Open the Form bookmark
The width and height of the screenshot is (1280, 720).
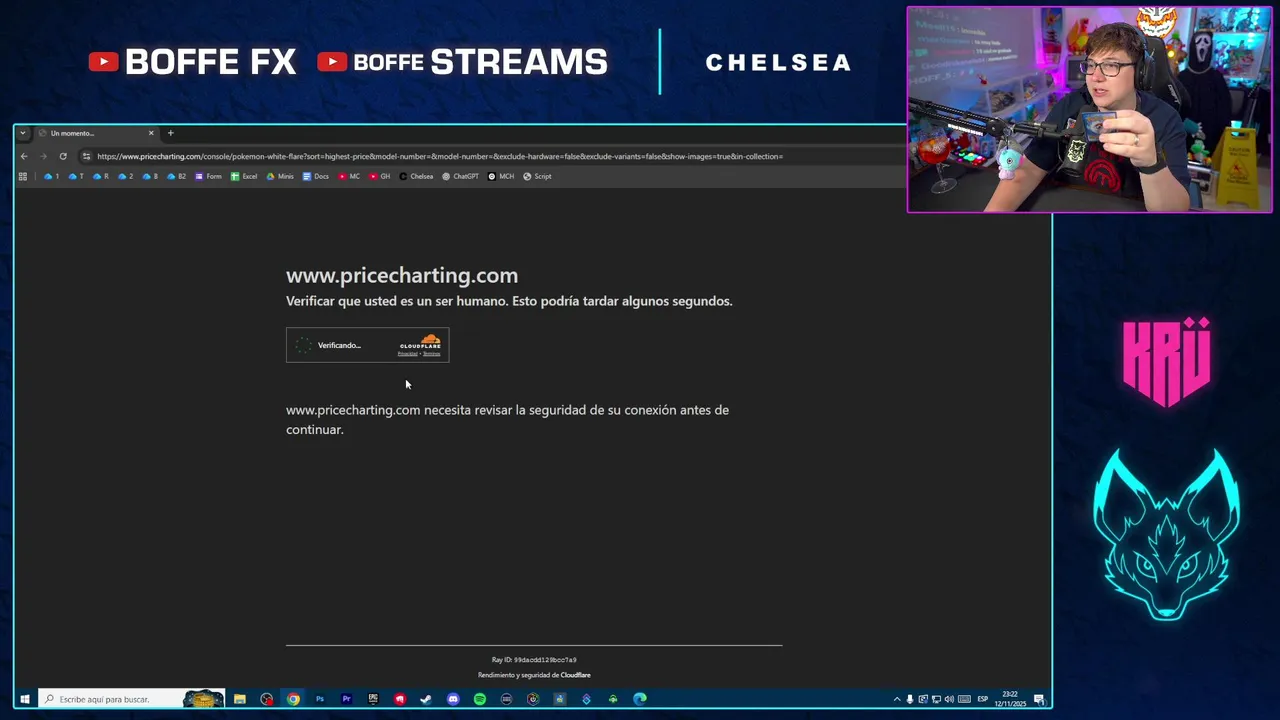pos(208,176)
